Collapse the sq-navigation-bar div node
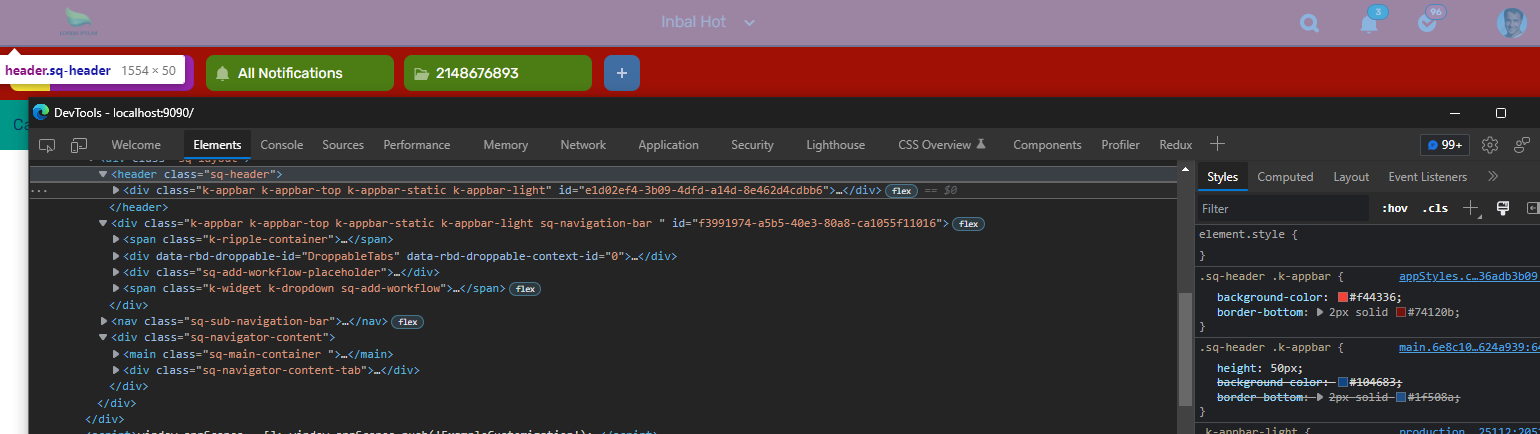Screen dimensions: 1540x434 click(x=103, y=224)
